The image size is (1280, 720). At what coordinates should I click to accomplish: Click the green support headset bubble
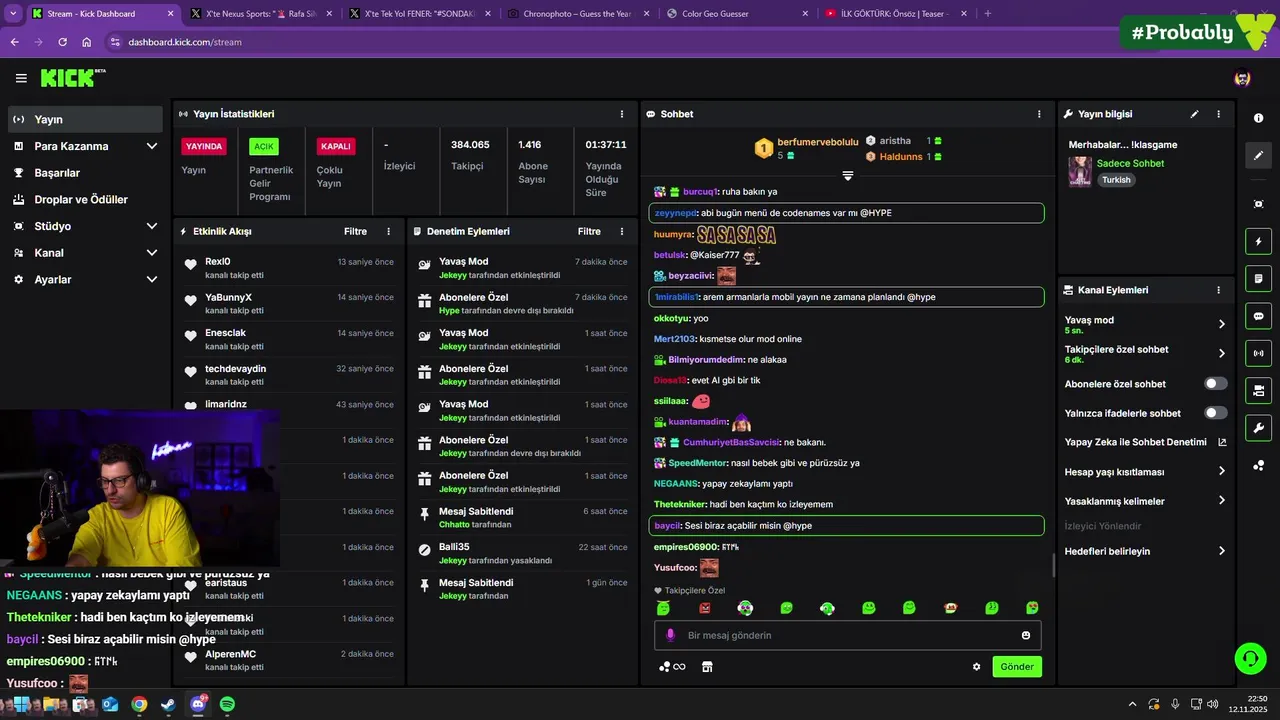[x=1250, y=658]
